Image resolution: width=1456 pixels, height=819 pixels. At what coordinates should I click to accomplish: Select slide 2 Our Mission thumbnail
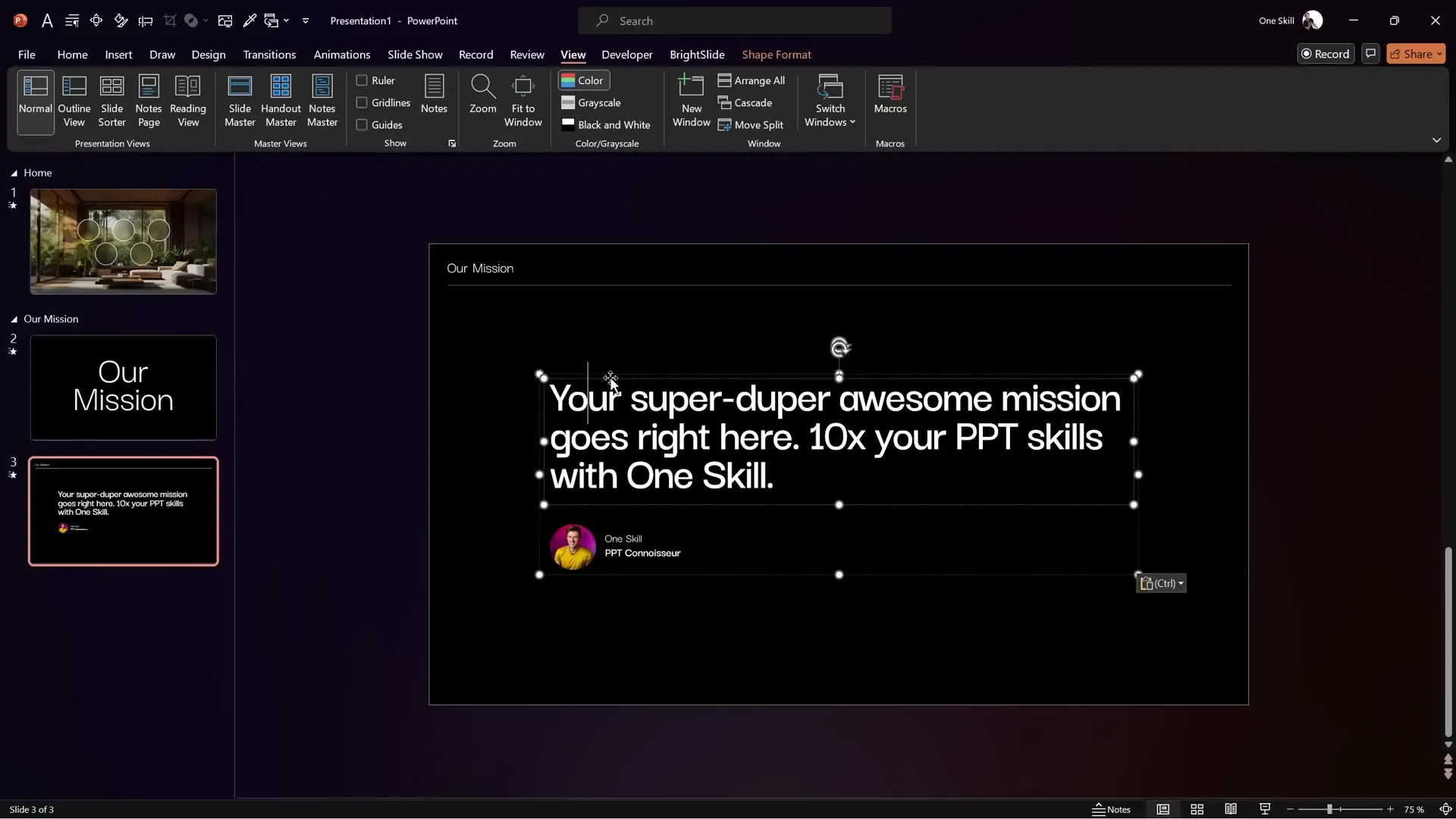click(x=123, y=388)
